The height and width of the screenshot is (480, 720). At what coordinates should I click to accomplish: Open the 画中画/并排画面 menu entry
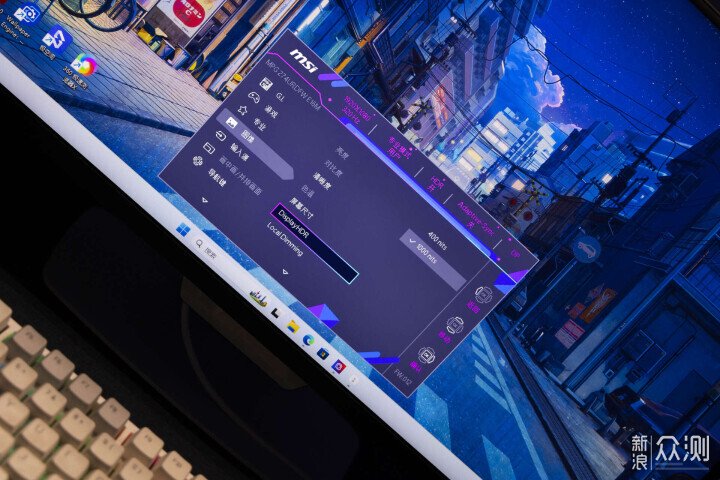[x=240, y=176]
